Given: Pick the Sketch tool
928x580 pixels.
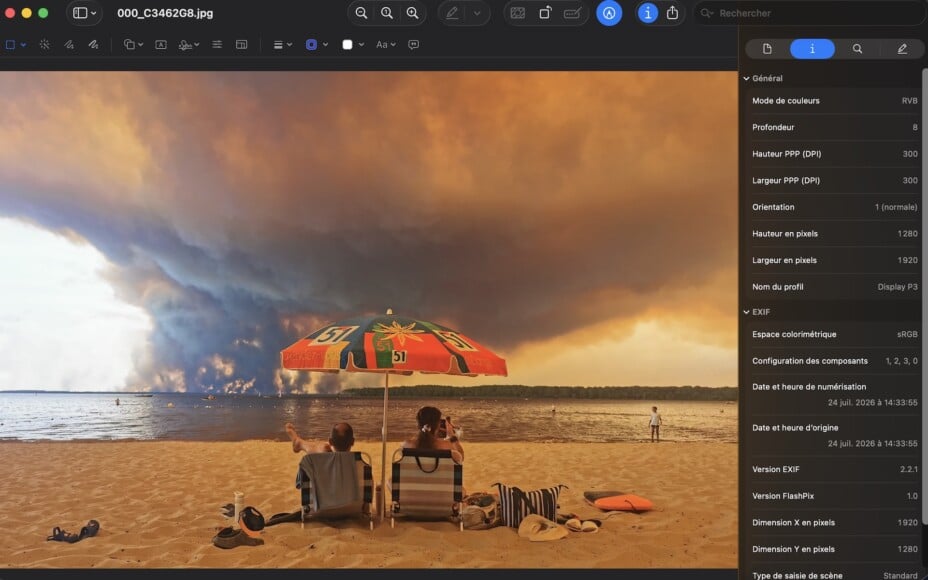Looking at the screenshot, I should 69,44.
